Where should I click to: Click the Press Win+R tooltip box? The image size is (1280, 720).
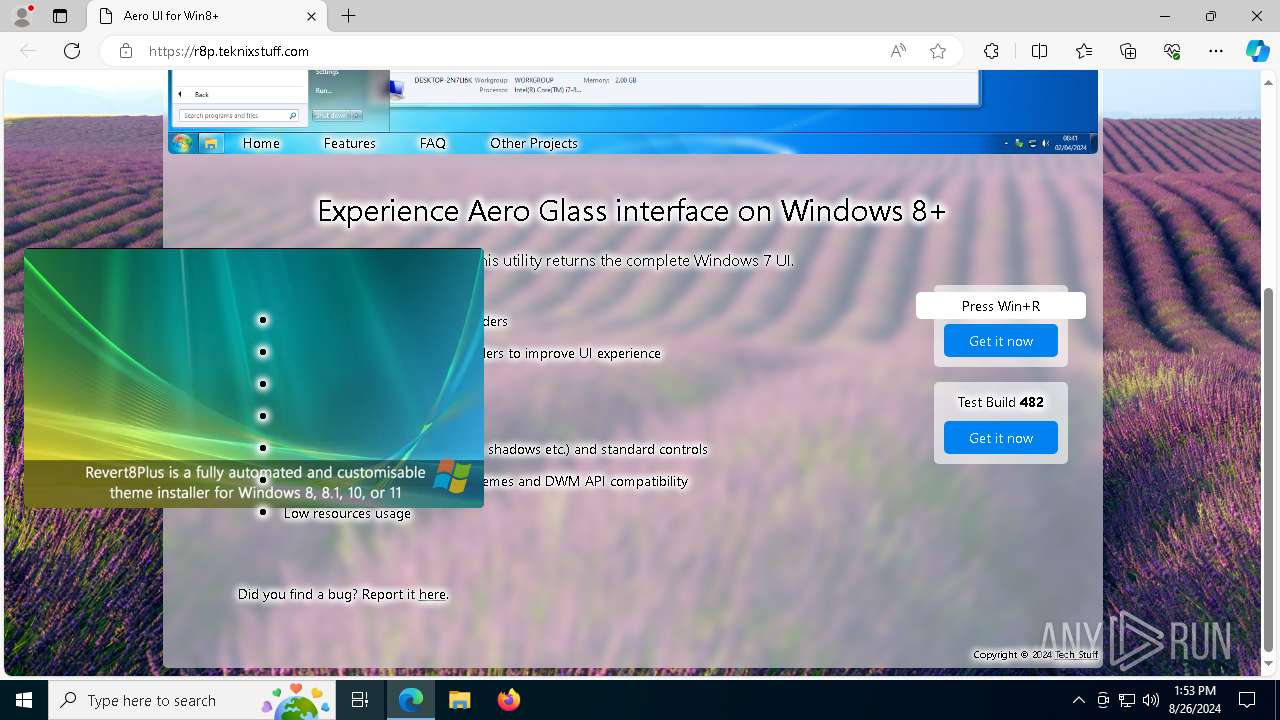[1001, 306]
